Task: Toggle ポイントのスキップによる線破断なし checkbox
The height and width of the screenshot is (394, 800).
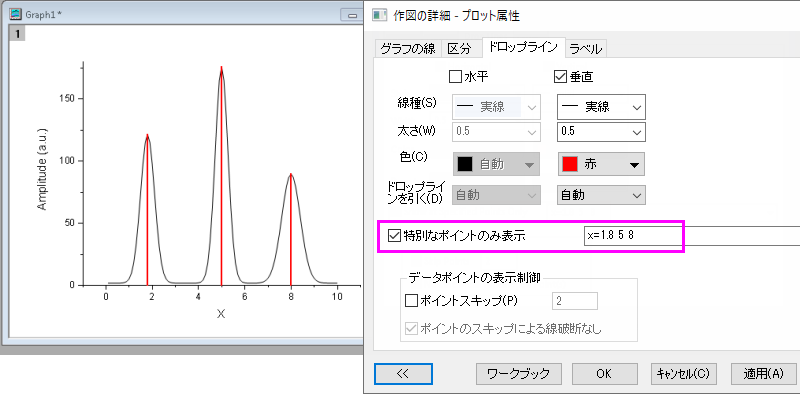Action: (411, 328)
